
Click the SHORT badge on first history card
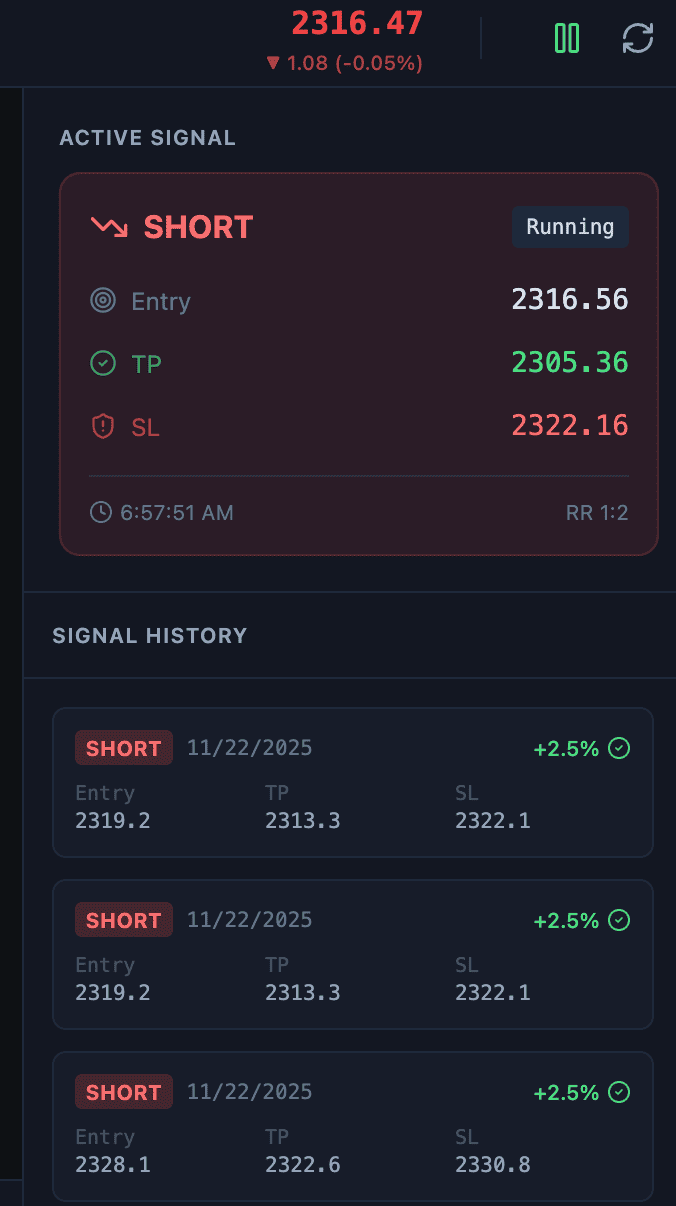123,747
